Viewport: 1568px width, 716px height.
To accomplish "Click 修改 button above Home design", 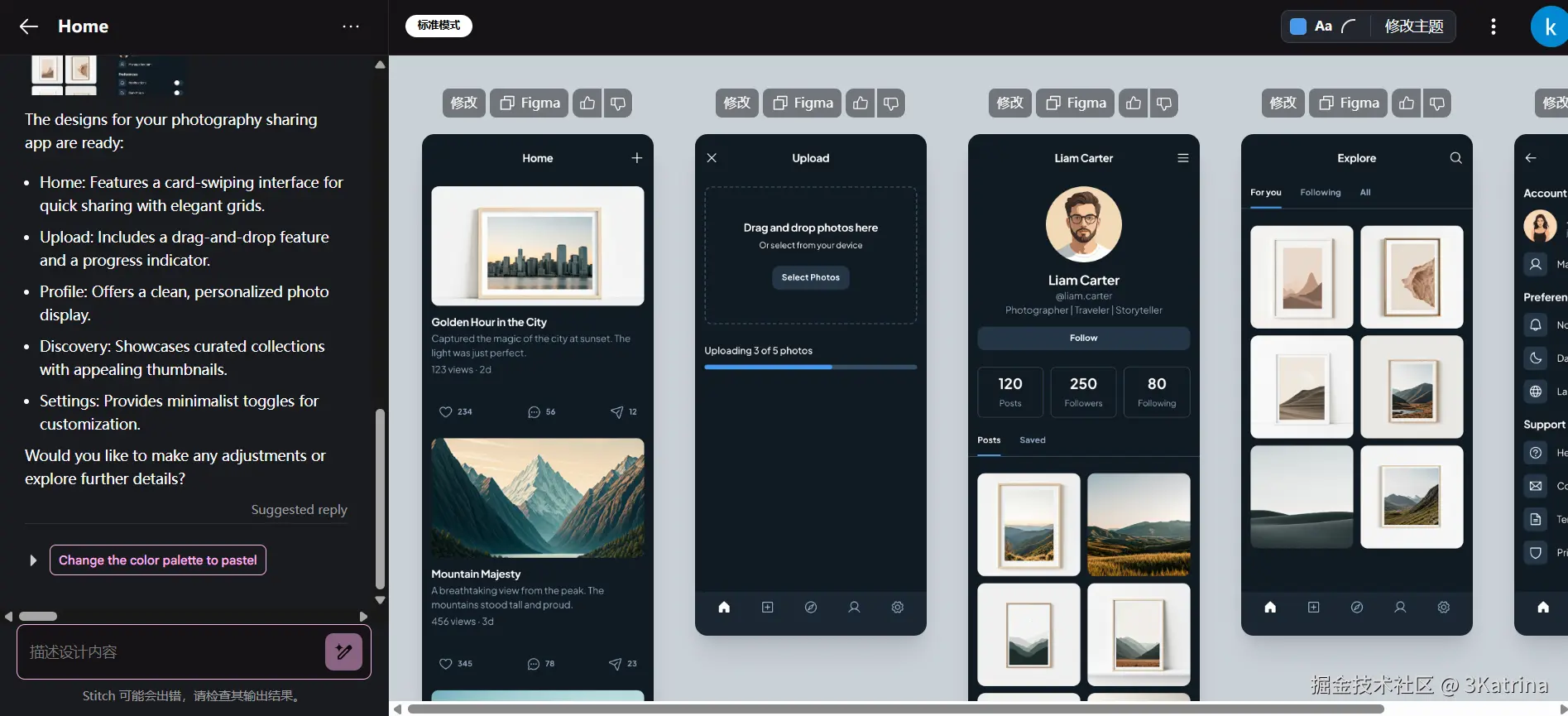I will (x=464, y=103).
